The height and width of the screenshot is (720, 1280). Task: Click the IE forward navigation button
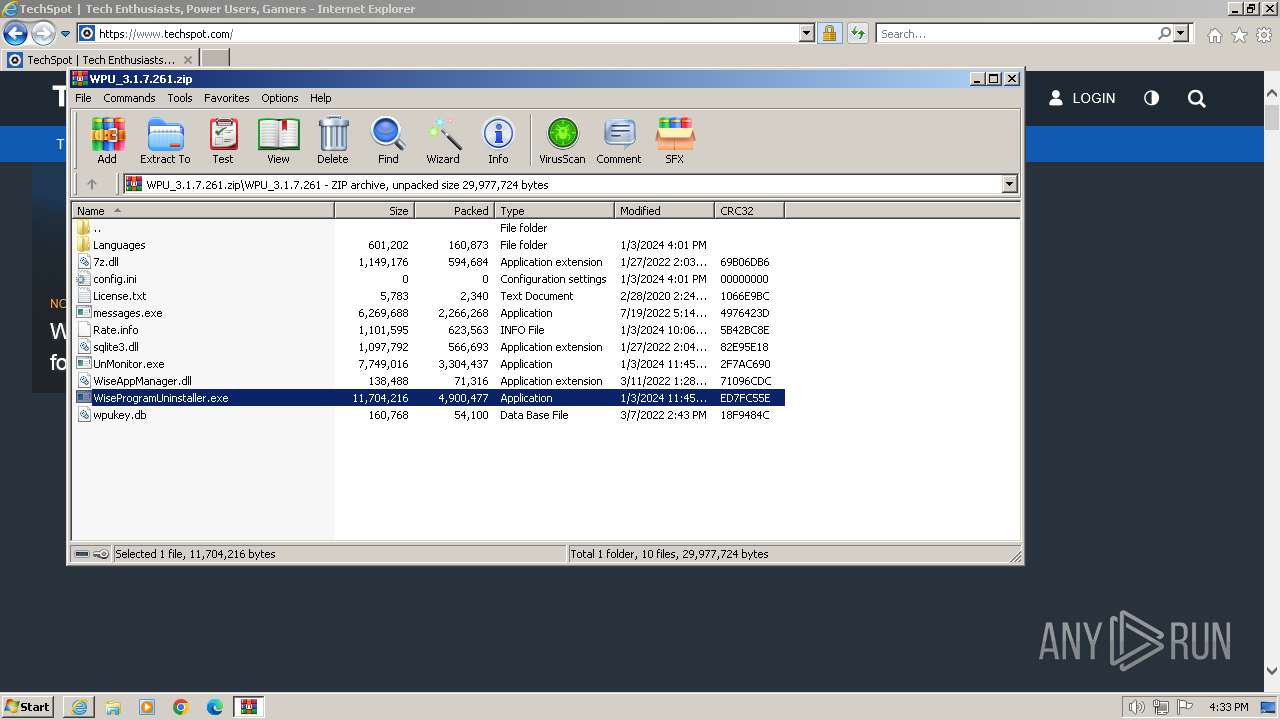(x=42, y=33)
